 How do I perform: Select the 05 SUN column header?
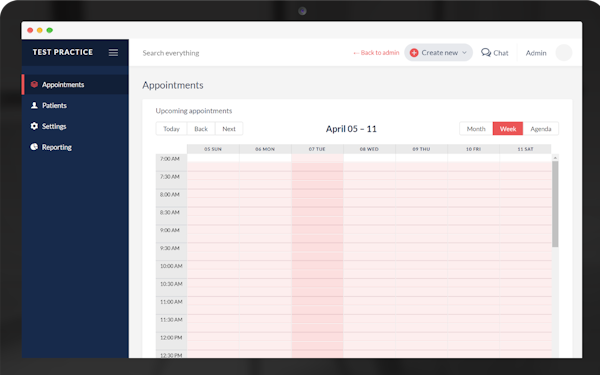[213, 149]
